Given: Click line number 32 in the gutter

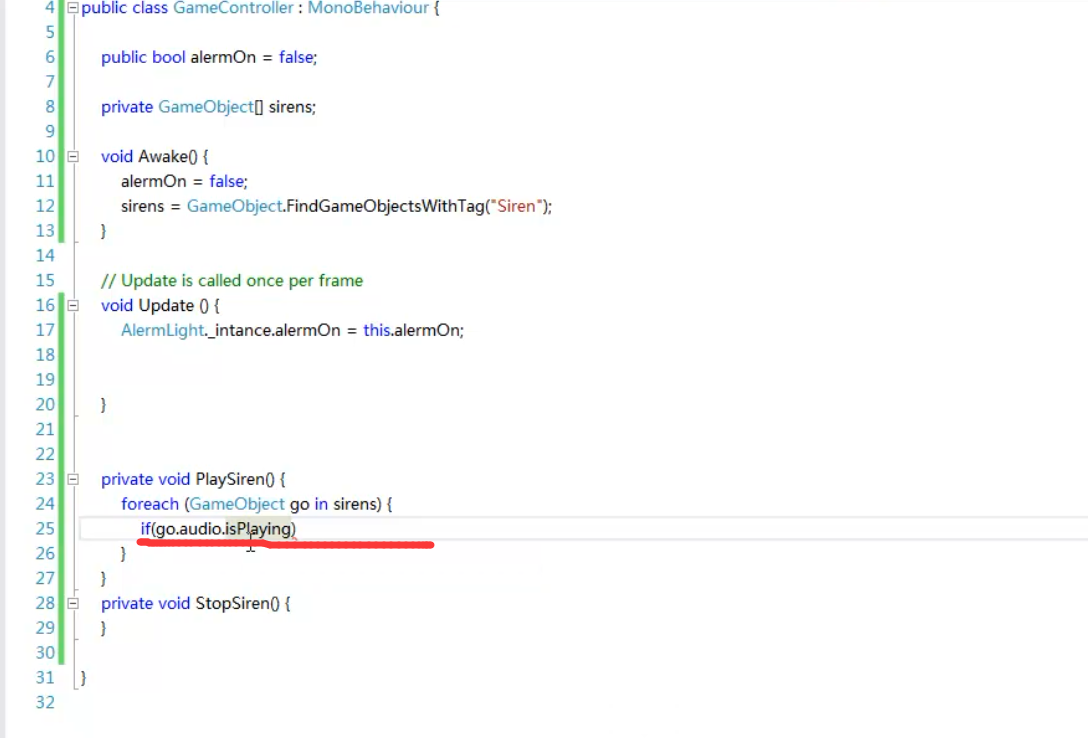Looking at the screenshot, I should tap(45, 703).
